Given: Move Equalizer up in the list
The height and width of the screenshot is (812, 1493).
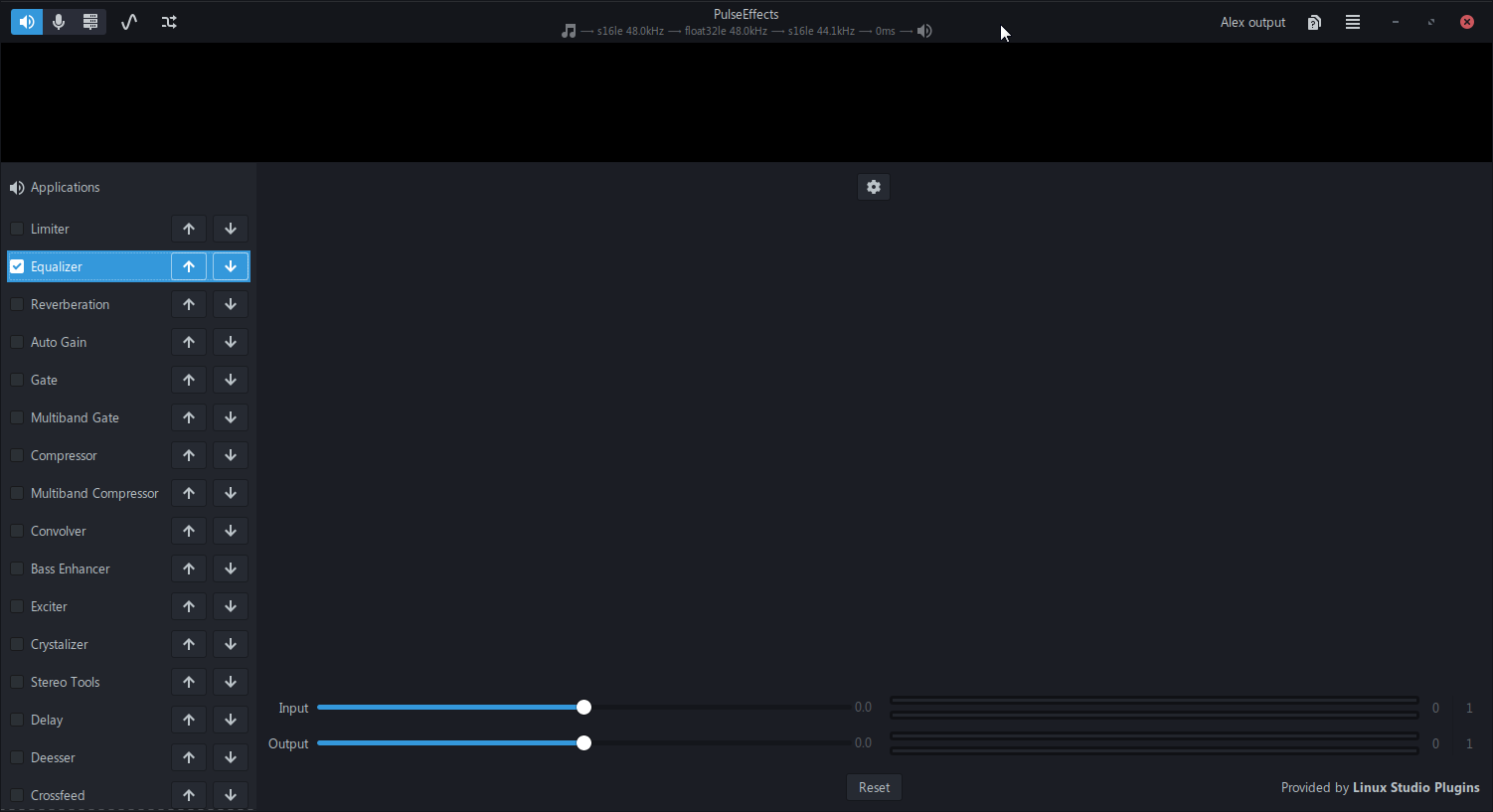Looking at the screenshot, I should click(189, 266).
